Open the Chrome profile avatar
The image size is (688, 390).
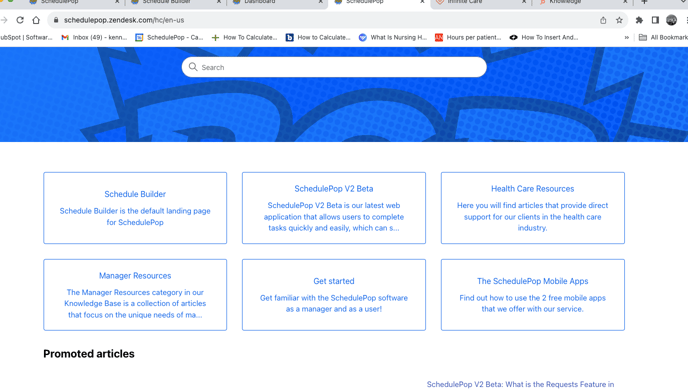(x=671, y=20)
